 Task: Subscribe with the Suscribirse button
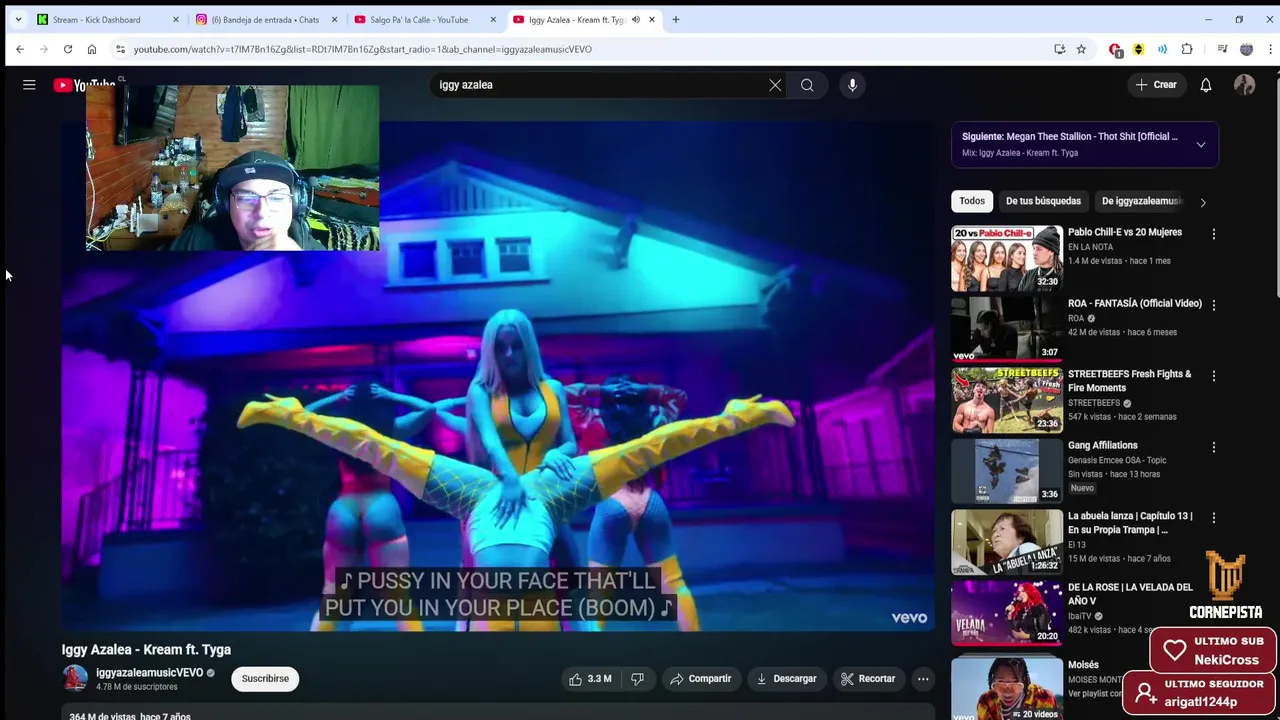coord(265,679)
